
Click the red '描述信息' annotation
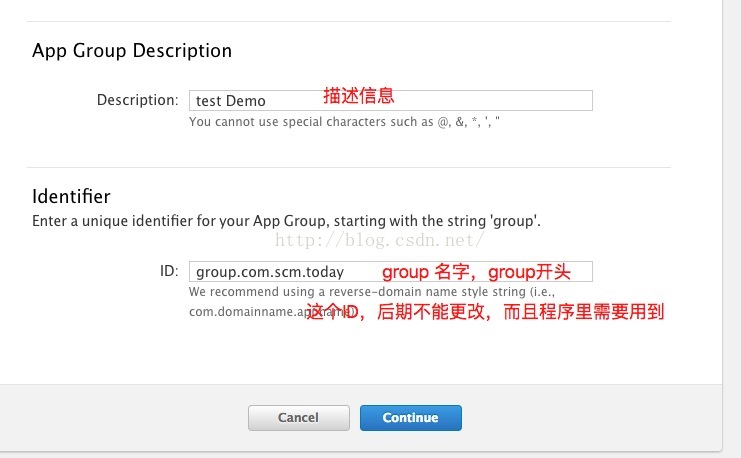click(359, 96)
